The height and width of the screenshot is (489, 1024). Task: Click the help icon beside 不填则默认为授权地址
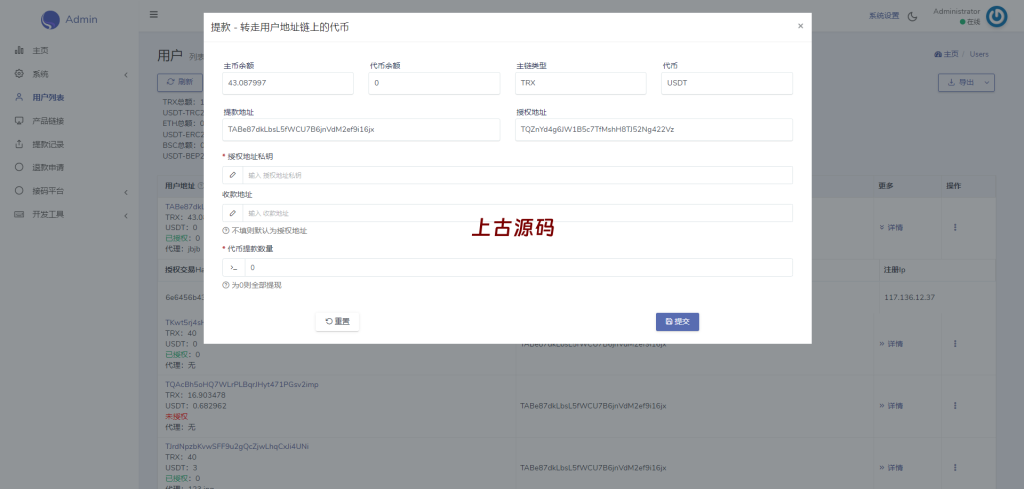226,230
